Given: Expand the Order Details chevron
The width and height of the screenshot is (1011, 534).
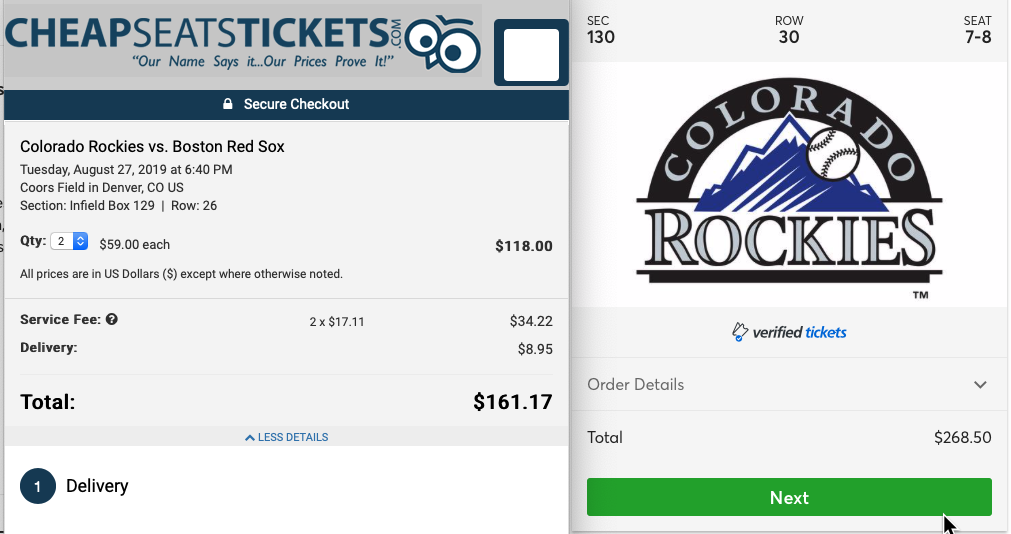Looking at the screenshot, I should pos(980,384).
